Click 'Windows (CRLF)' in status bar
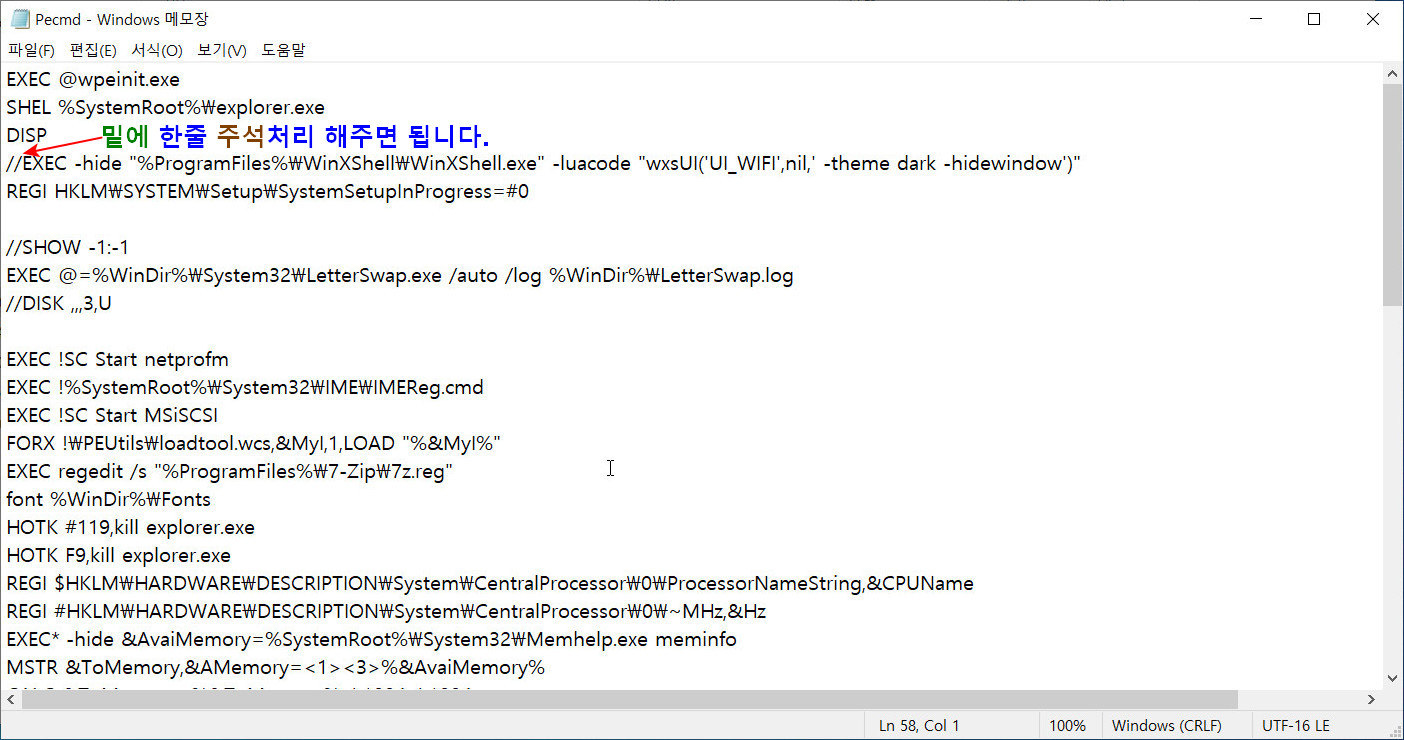 [1166, 726]
